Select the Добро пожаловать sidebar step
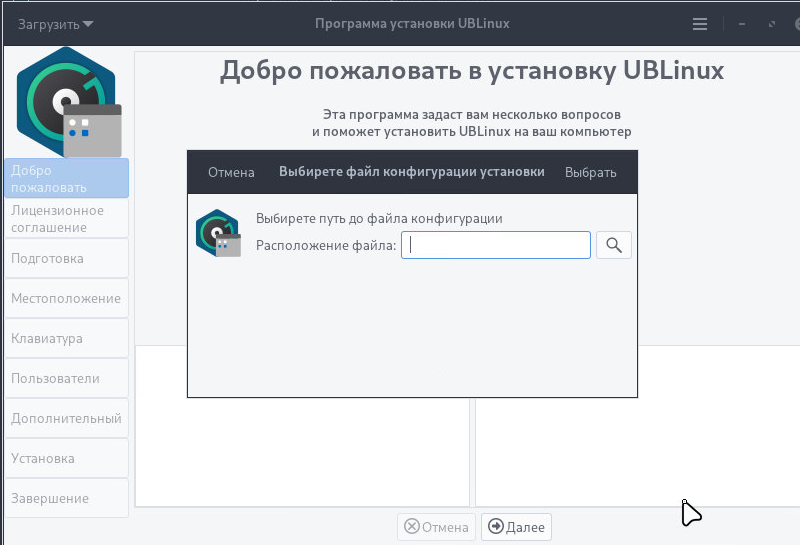 [66, 178]
